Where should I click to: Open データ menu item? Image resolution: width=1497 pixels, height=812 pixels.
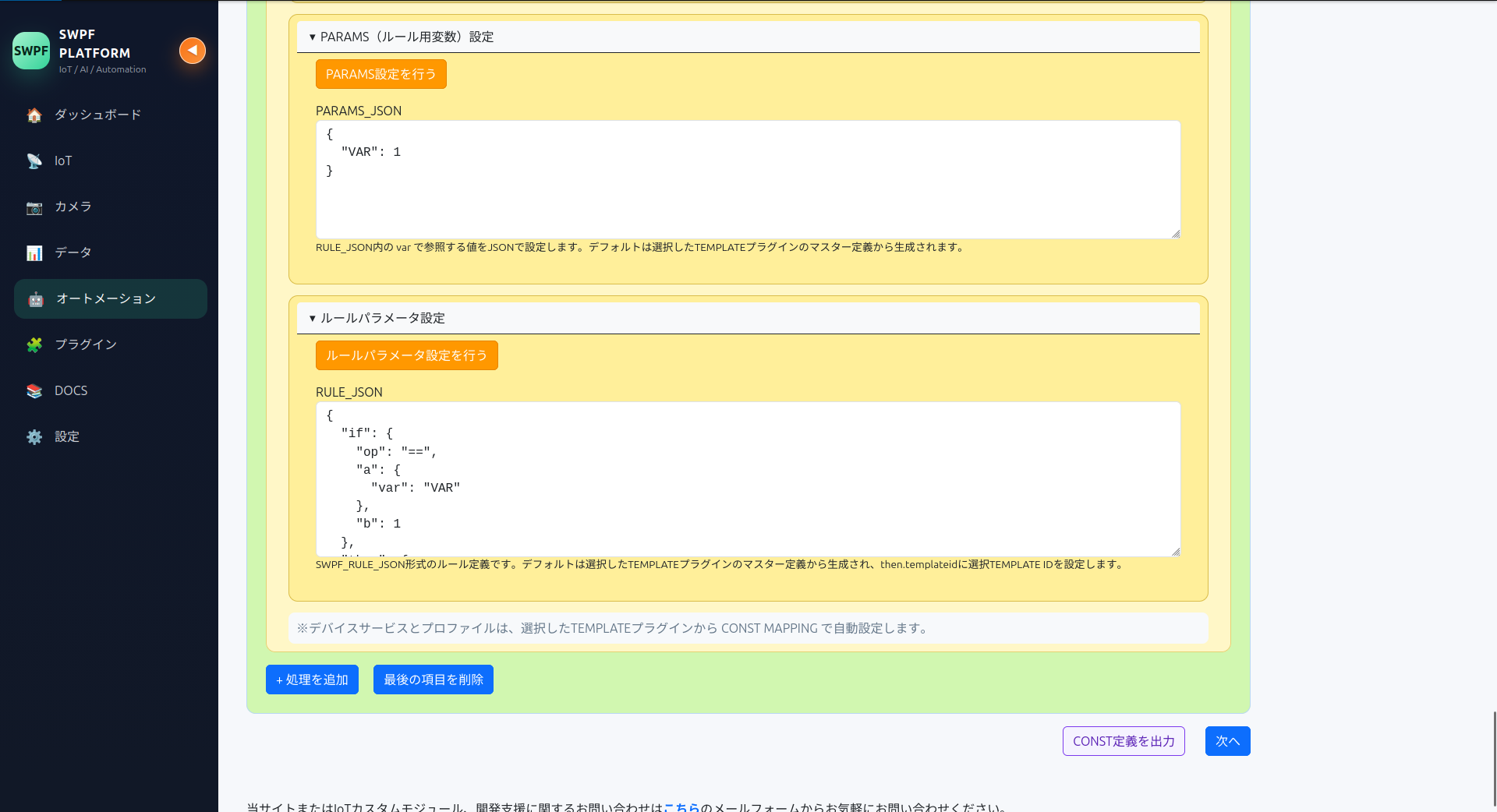pos(111,252)
